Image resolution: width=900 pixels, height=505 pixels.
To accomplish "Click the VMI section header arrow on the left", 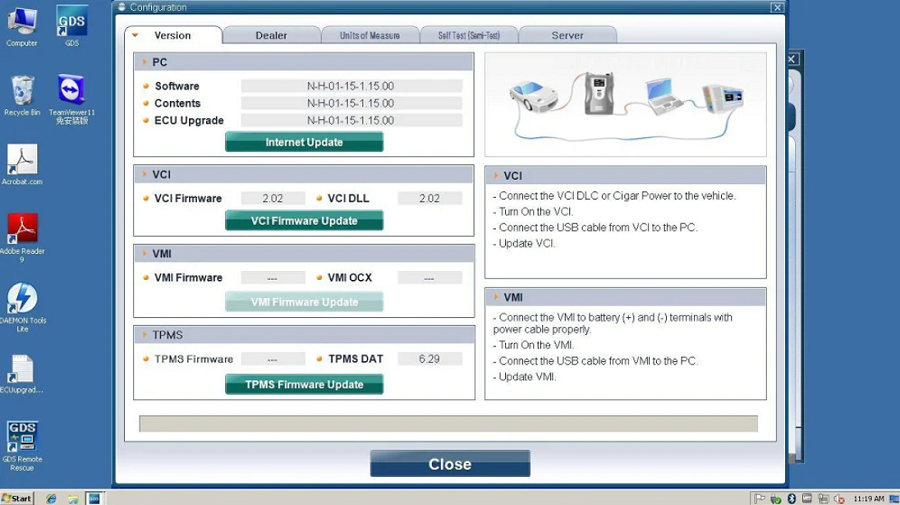I will coord(145,254).
